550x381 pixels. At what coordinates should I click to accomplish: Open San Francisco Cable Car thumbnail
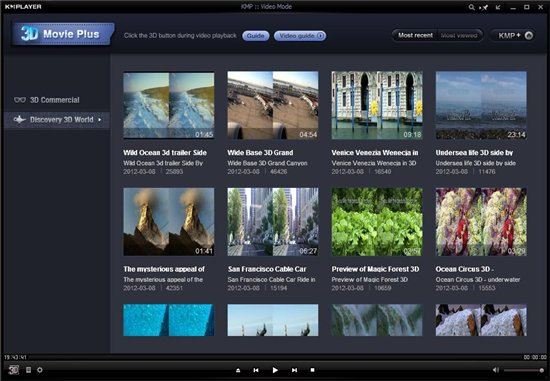[273, 222]
